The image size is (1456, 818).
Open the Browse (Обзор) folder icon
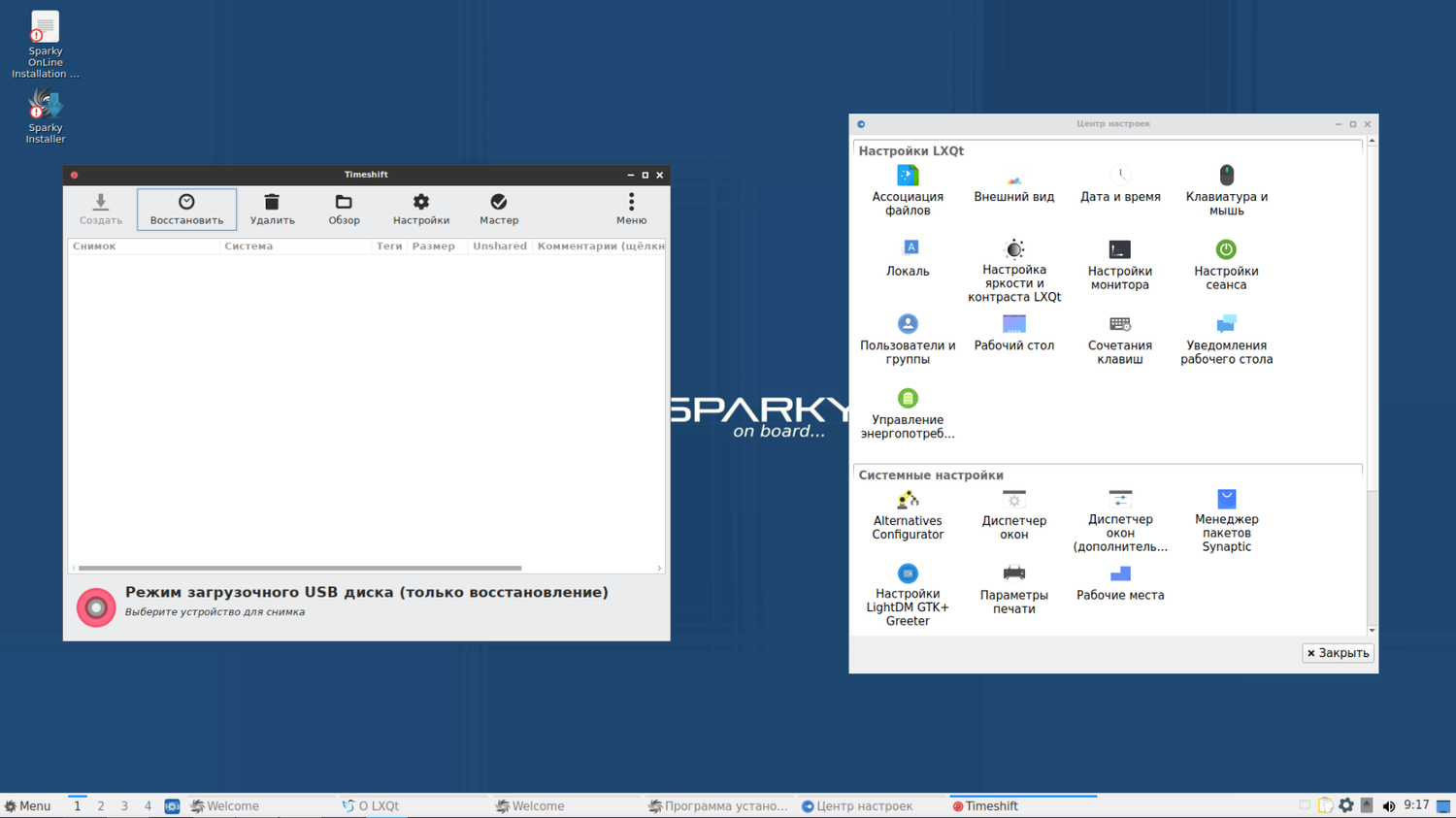coord(344,203)
